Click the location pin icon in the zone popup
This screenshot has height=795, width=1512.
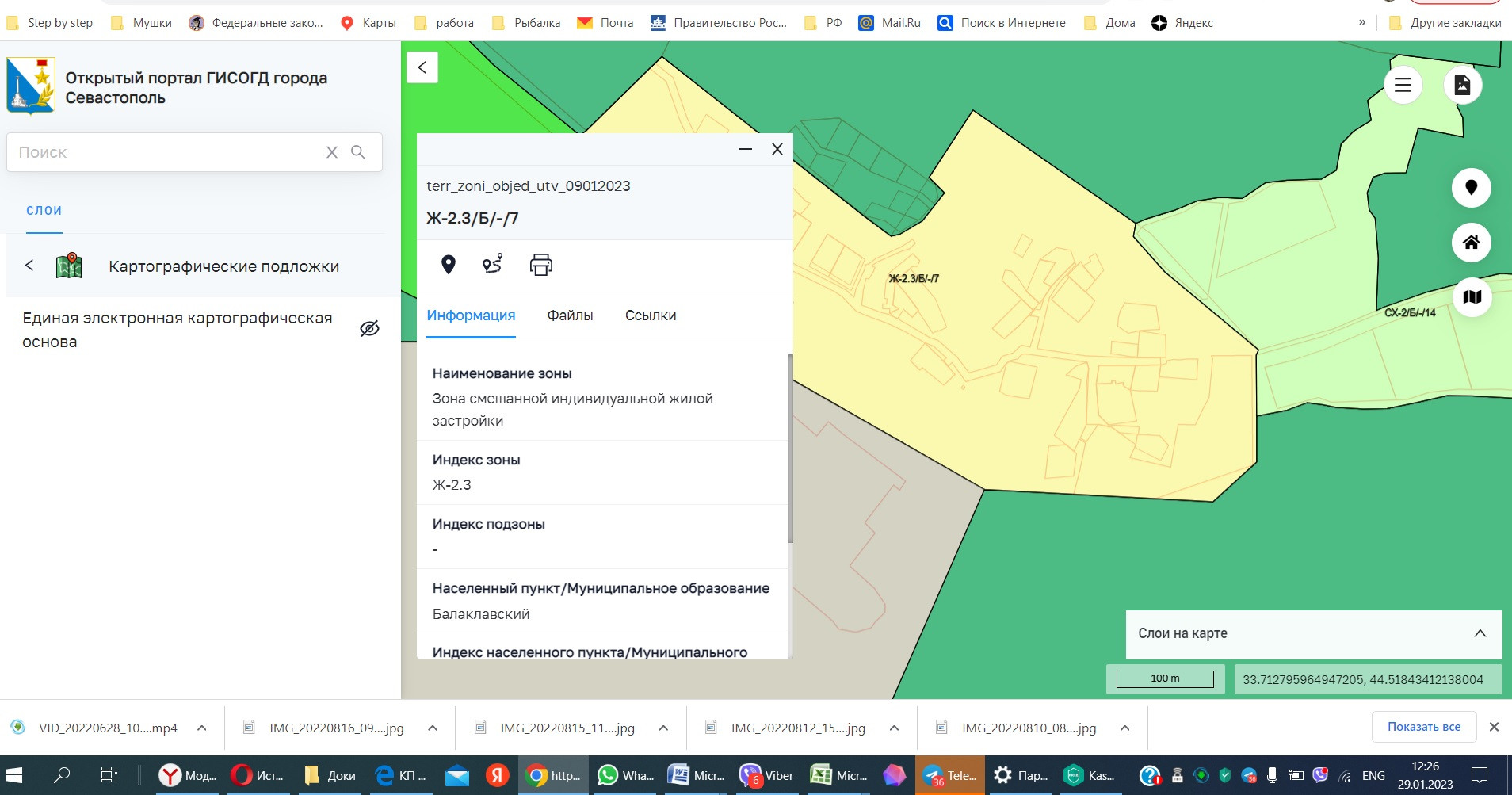(449, 265)
